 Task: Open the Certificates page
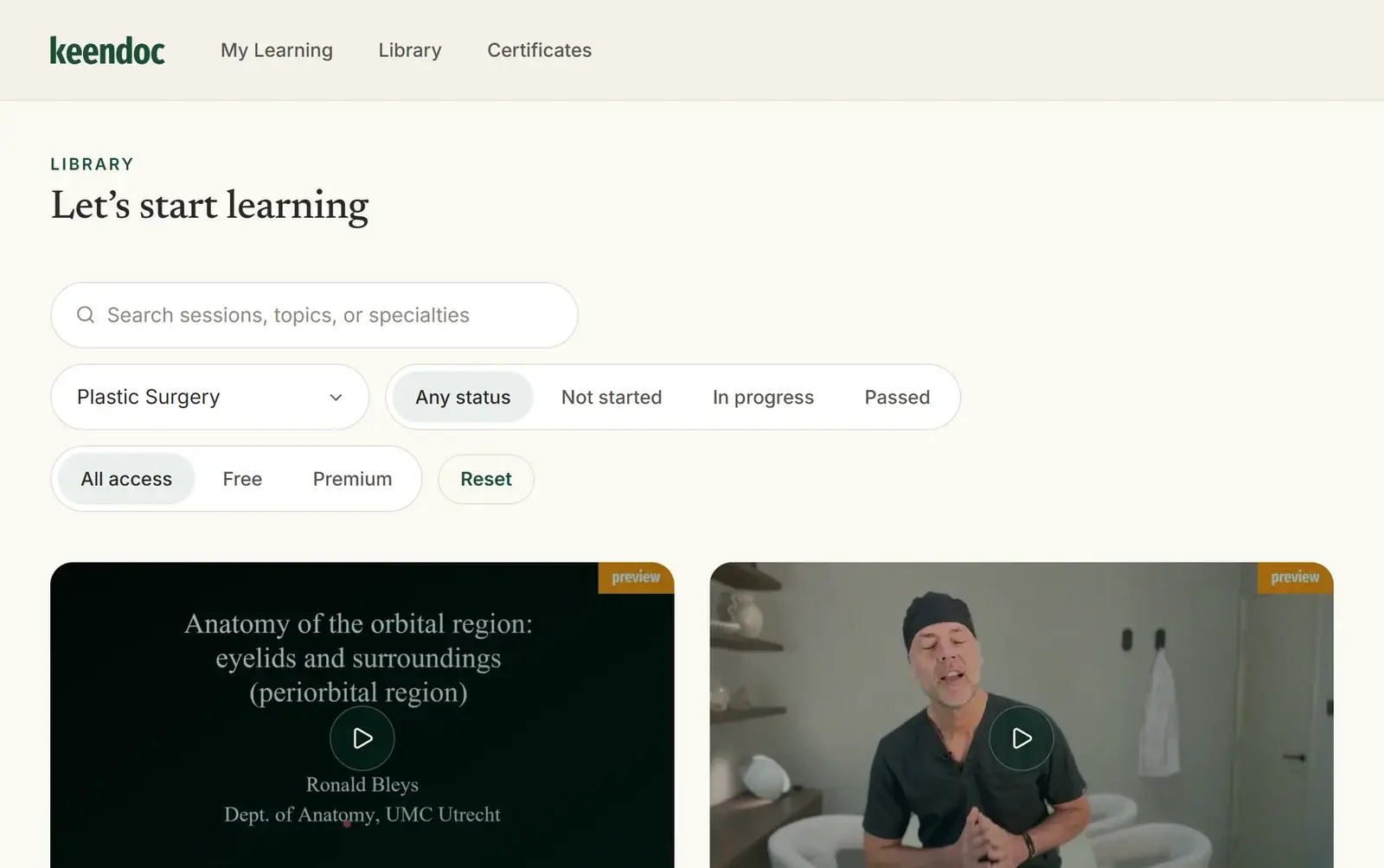(540, 50)
